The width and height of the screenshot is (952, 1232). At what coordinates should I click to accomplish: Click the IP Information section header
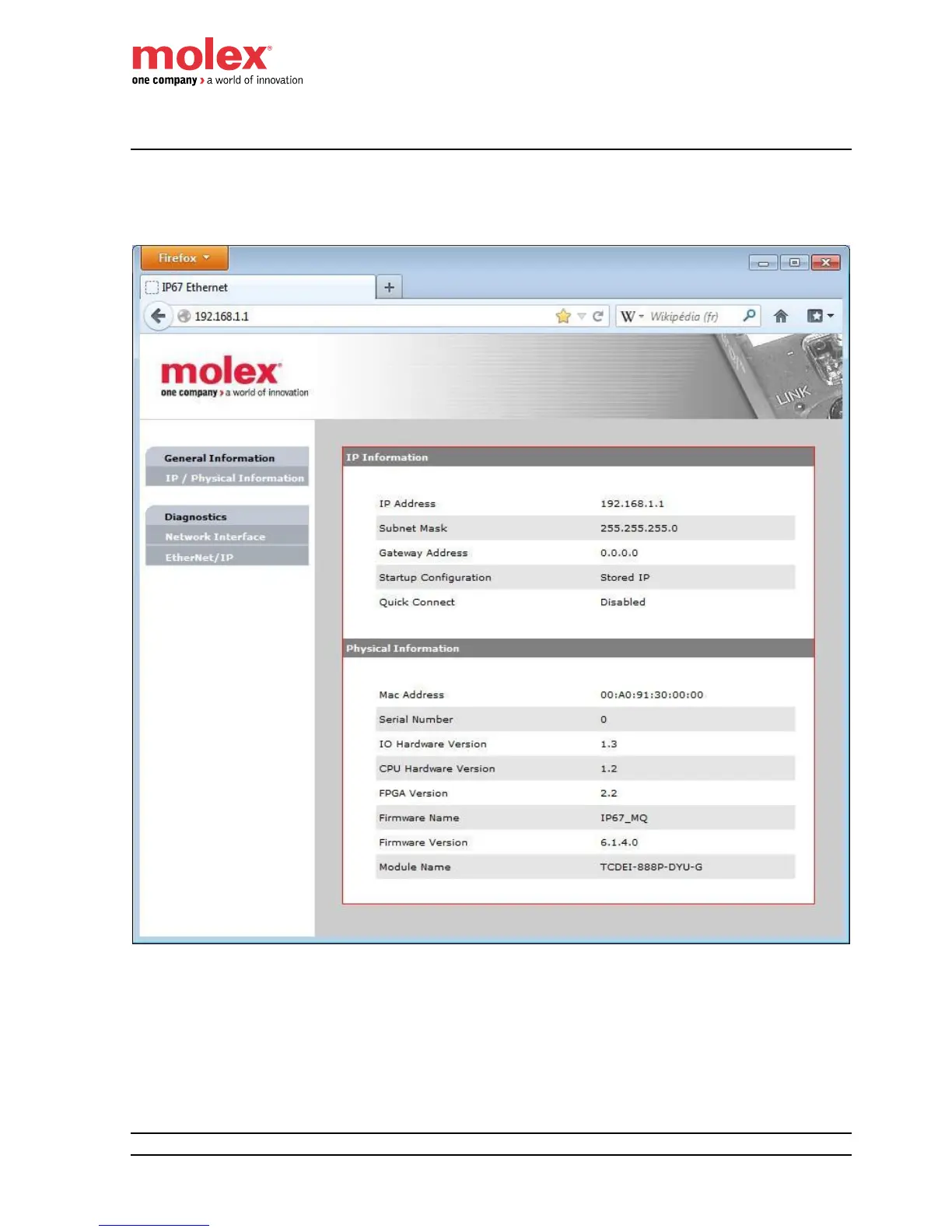tap(579, 457)
